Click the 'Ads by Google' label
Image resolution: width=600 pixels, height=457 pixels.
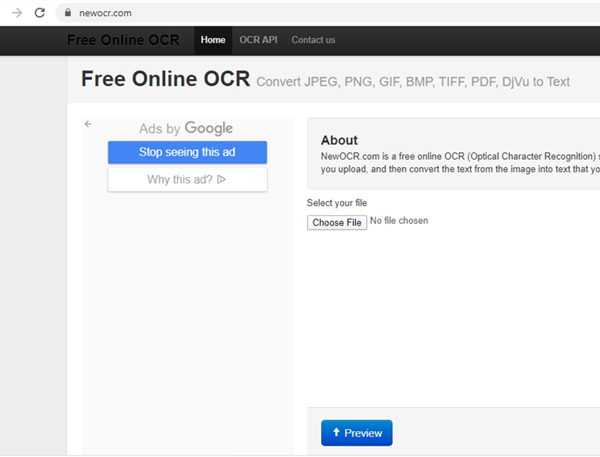186,128
